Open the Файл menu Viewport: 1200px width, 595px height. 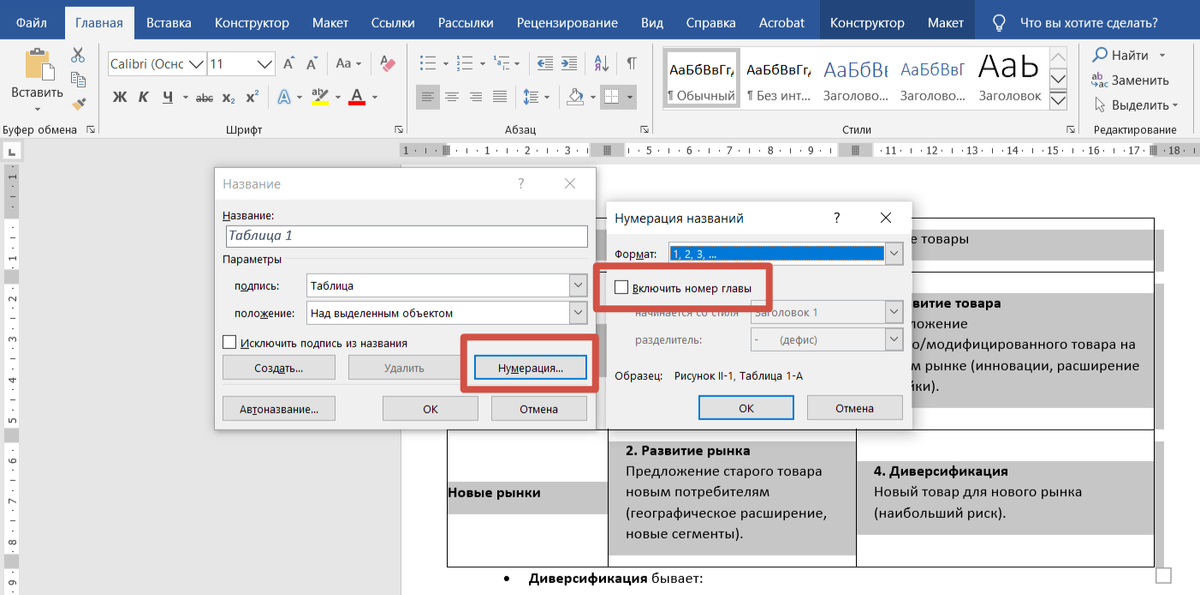[32, 22]
